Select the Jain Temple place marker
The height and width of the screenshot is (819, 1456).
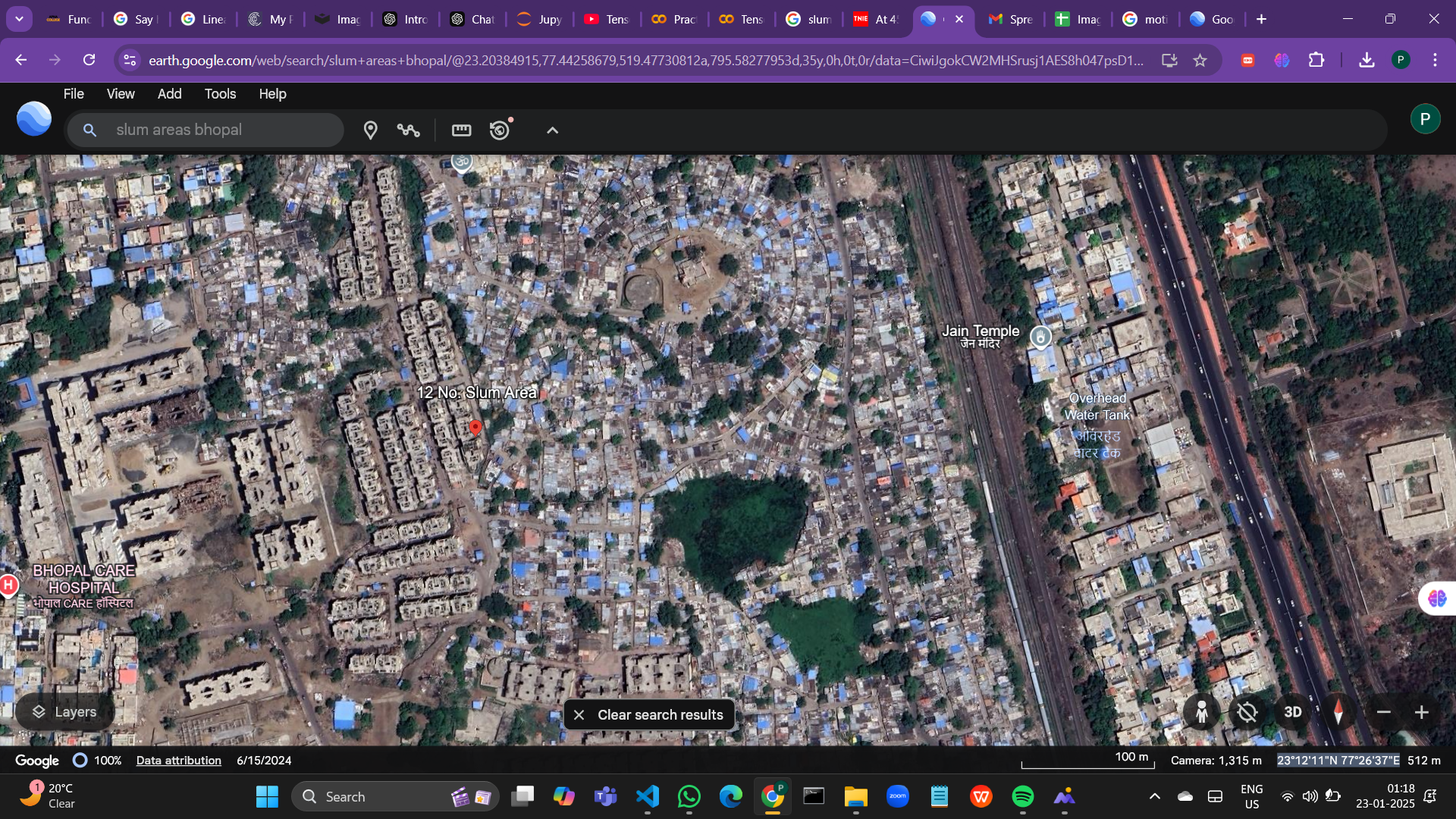(1040, 337)
